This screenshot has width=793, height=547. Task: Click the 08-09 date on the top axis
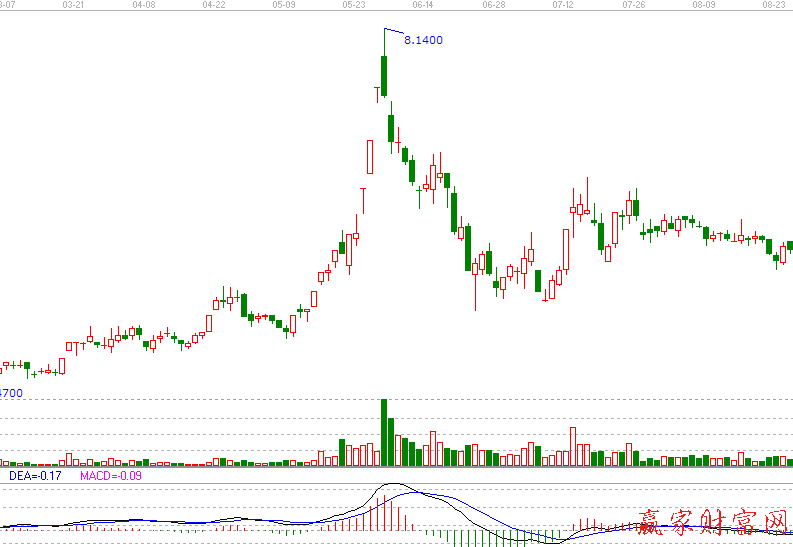point(702,5)
